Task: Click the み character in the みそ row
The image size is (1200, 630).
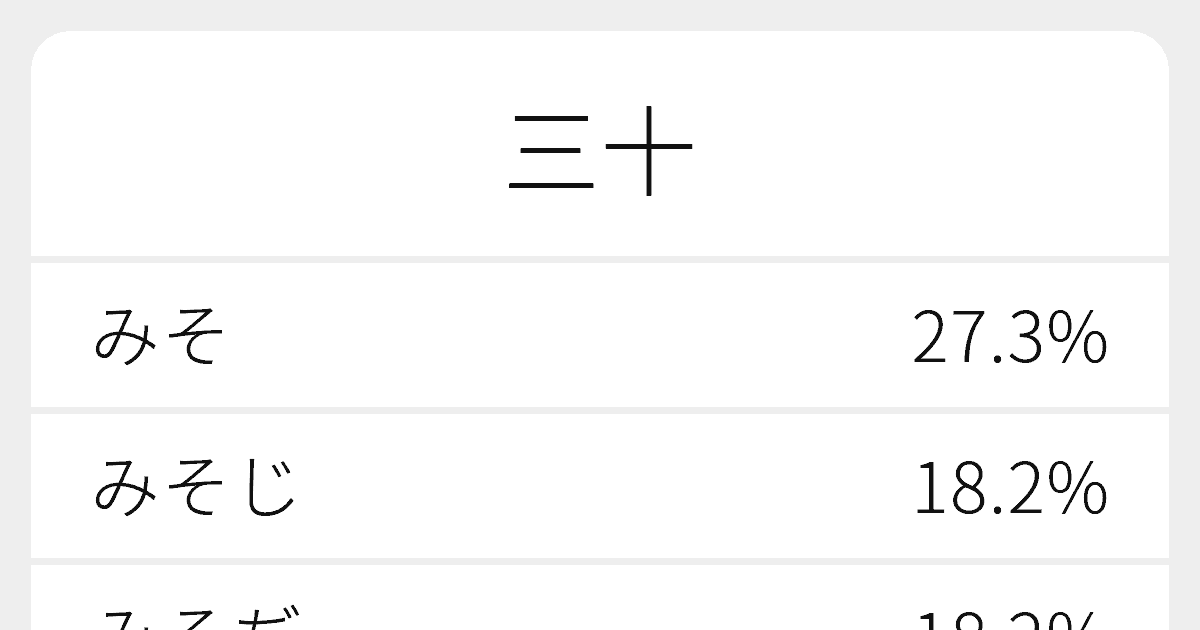Action: 127,337
